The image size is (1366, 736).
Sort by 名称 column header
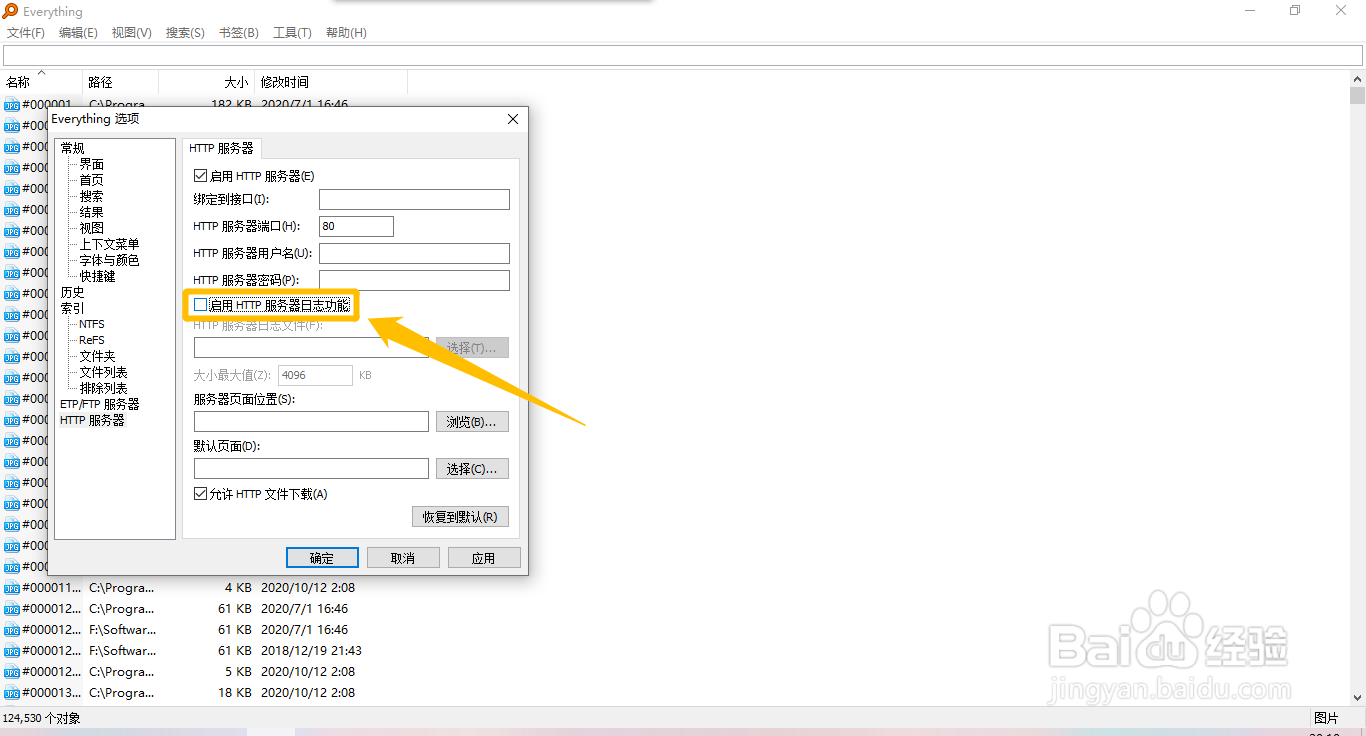[x=42, y=82]
